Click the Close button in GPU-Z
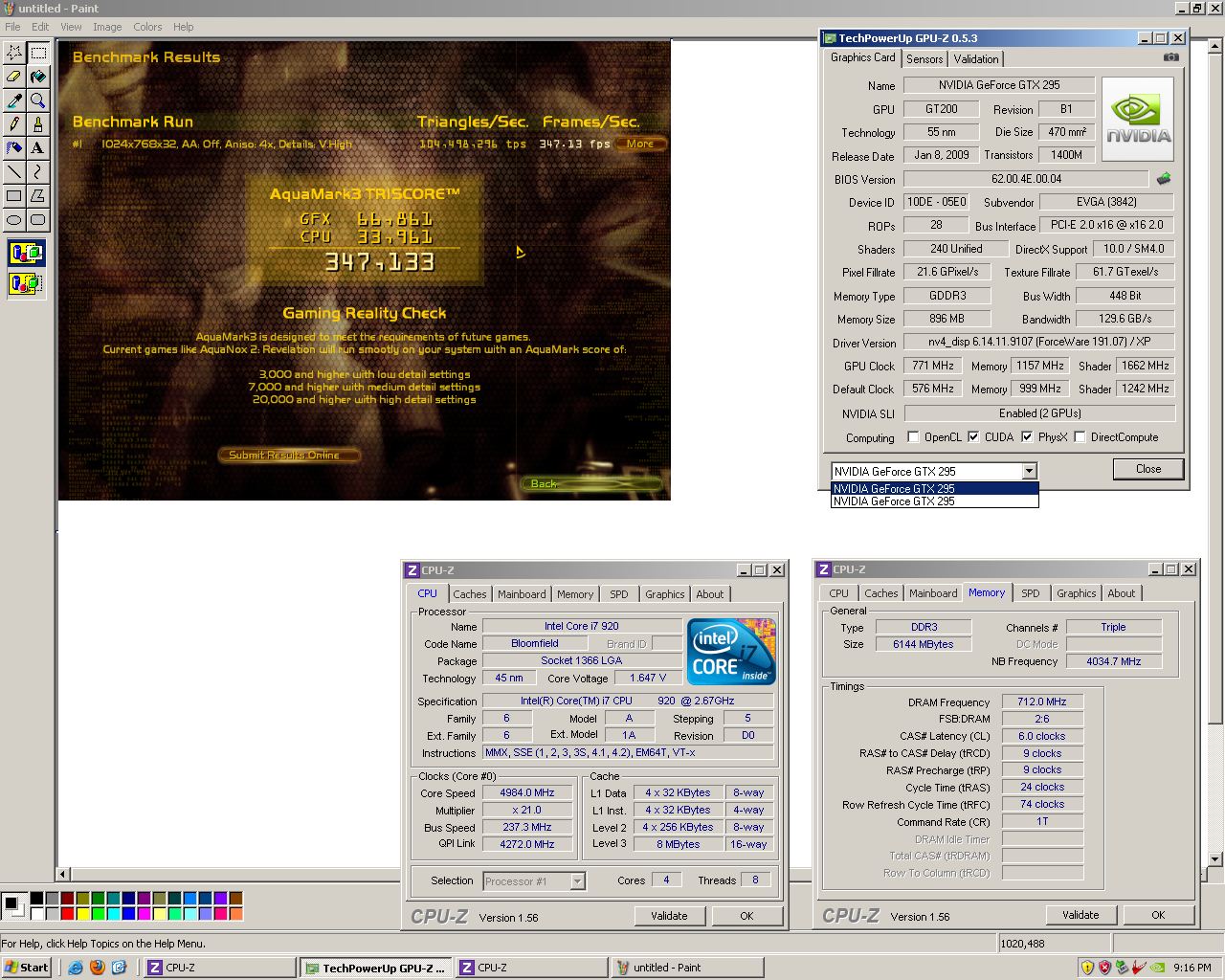The height and width of the screenshot is (980, 1225). (x=1148, y=469)
